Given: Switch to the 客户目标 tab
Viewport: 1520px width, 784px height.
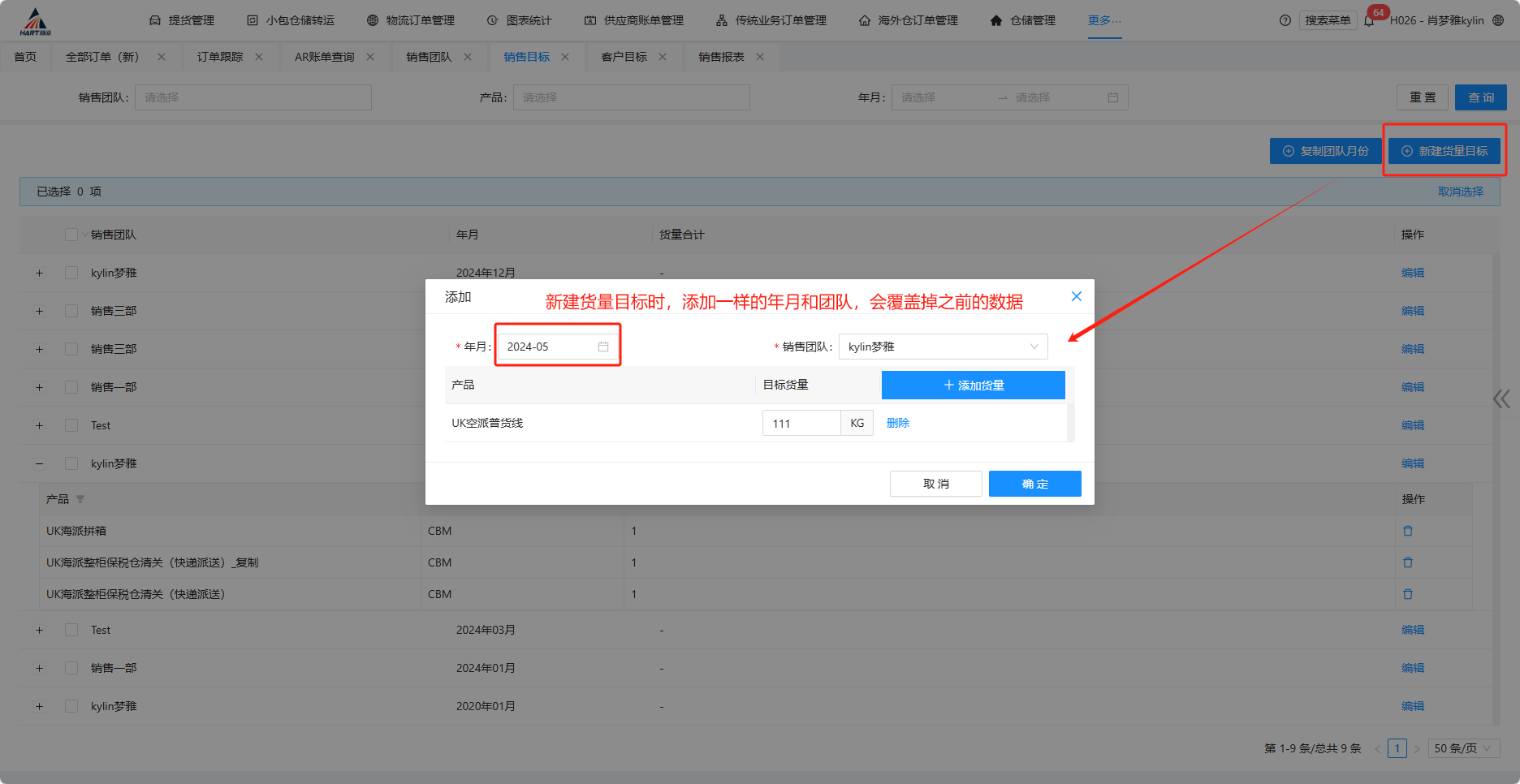Looking at the screenshot, I should 624,57.
